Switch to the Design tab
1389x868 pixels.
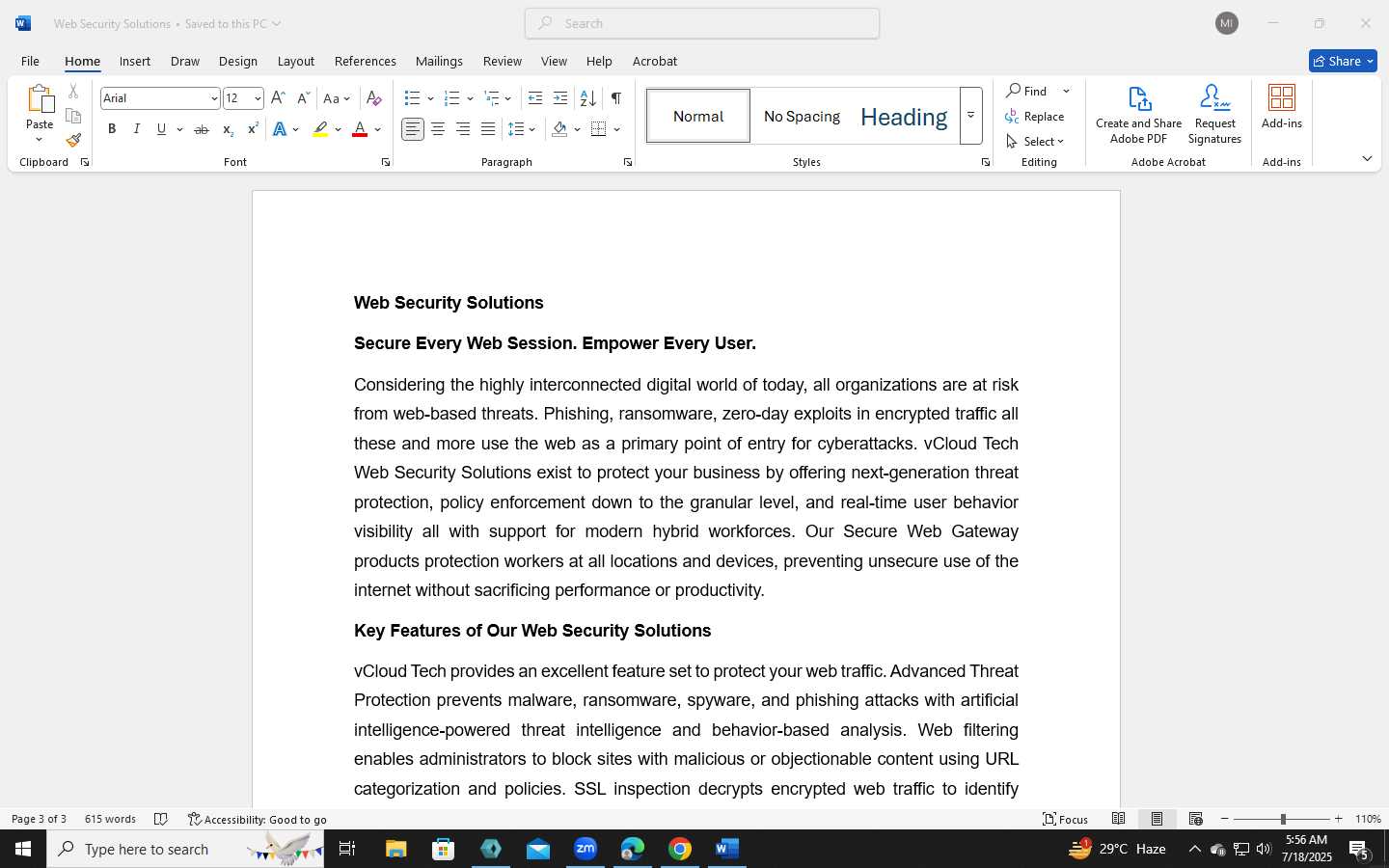238,61
